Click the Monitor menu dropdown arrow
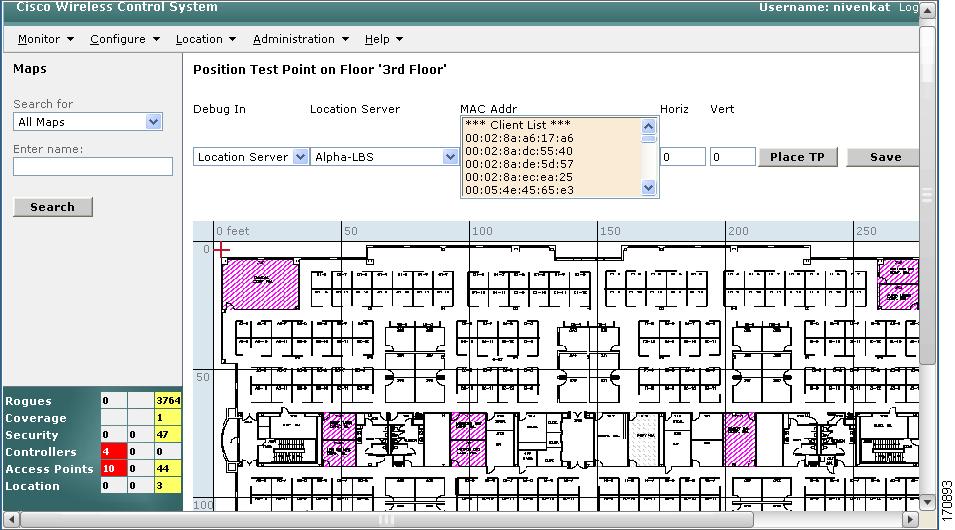 pos(70,39)
